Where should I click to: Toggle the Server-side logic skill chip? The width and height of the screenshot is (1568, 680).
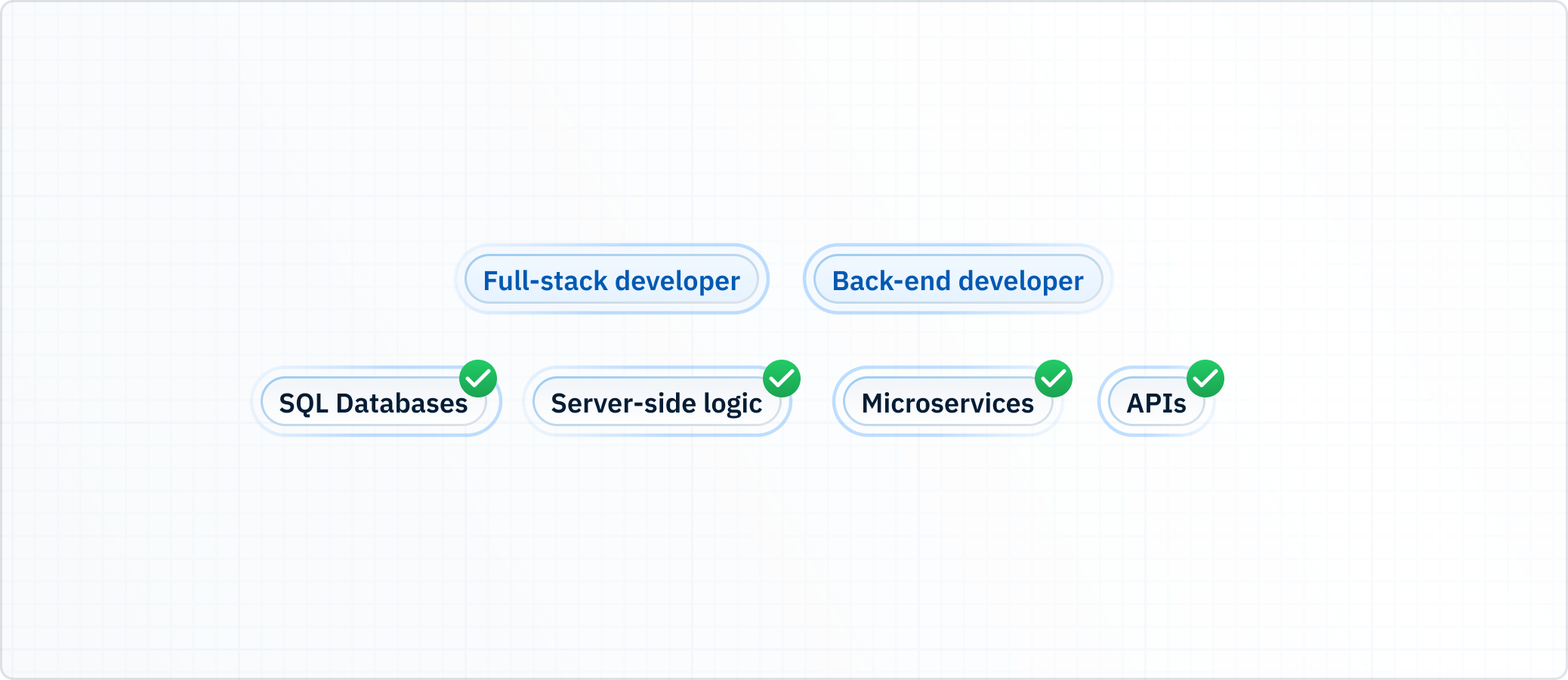point(656,403)
